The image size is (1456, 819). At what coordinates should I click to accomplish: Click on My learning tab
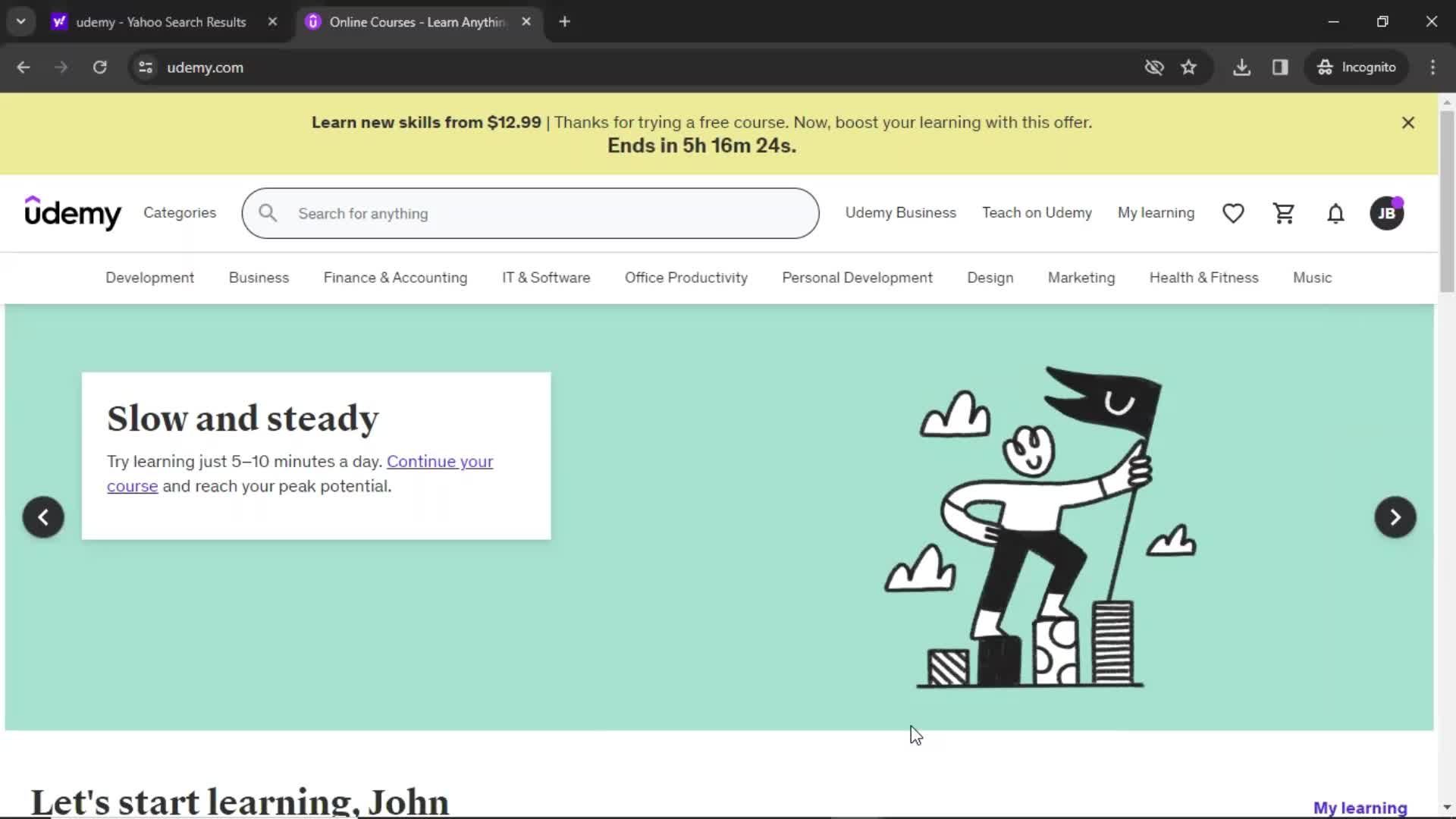1156,213
